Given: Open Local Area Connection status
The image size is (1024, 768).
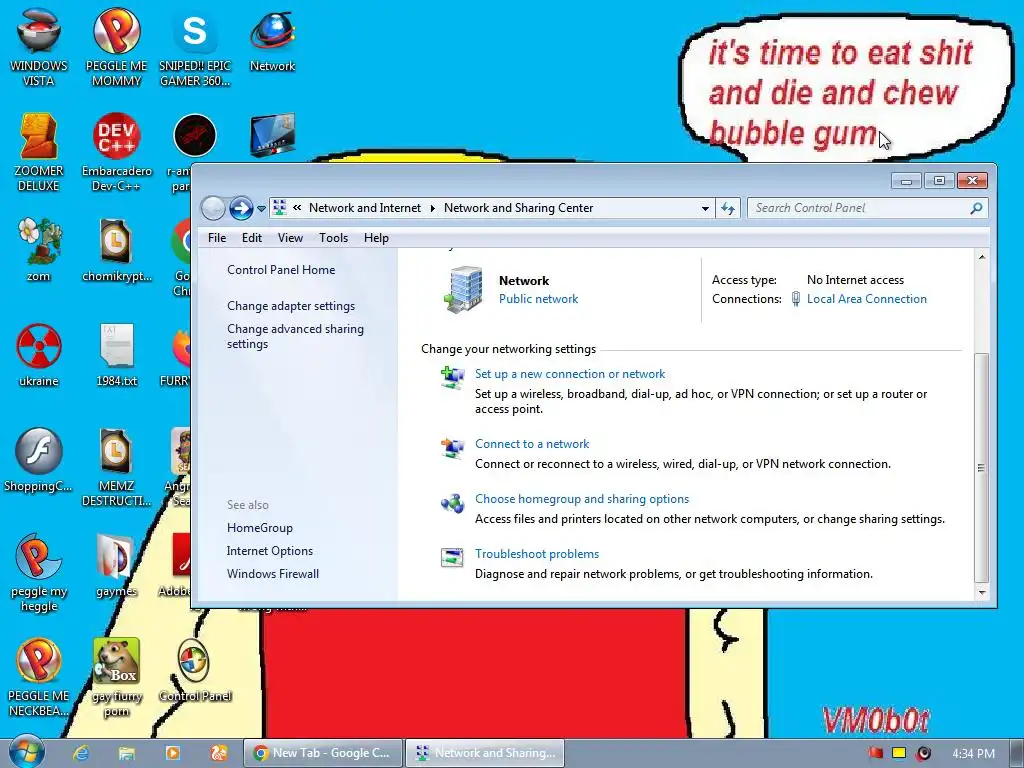Looking at the screenshot, I should [867, 299].
